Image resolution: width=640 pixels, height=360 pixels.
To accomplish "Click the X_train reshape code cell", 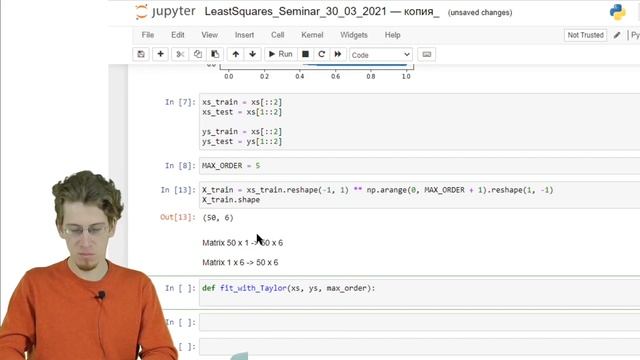I will [x=420, y=195].
